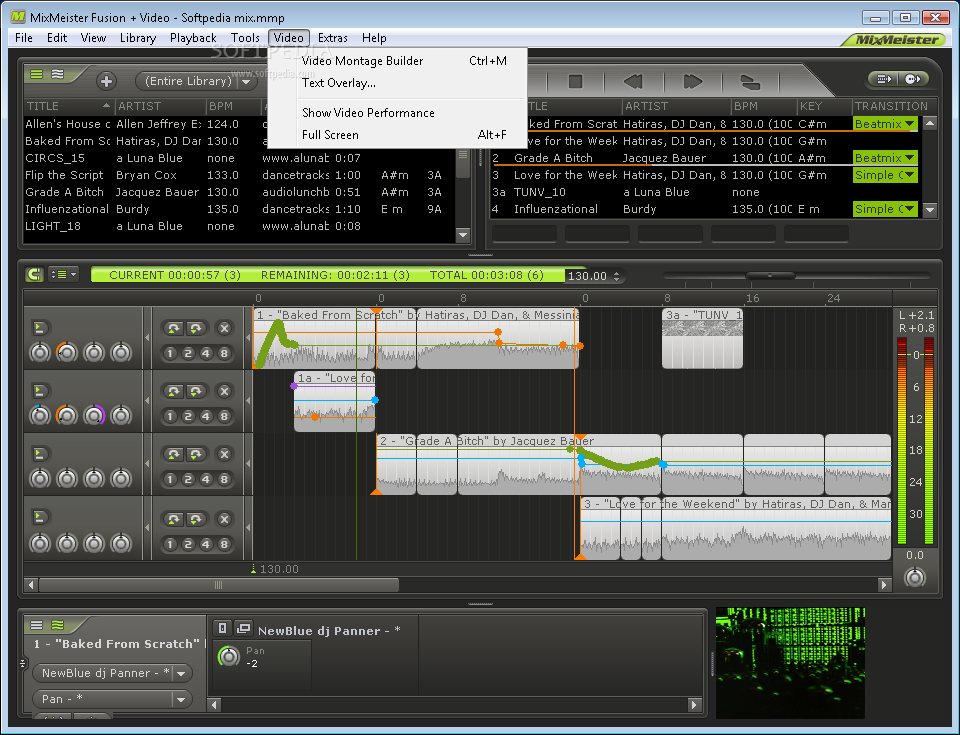Open the timeline view options dropdown
Screen dimensions: 960x735
coord(63,274)
